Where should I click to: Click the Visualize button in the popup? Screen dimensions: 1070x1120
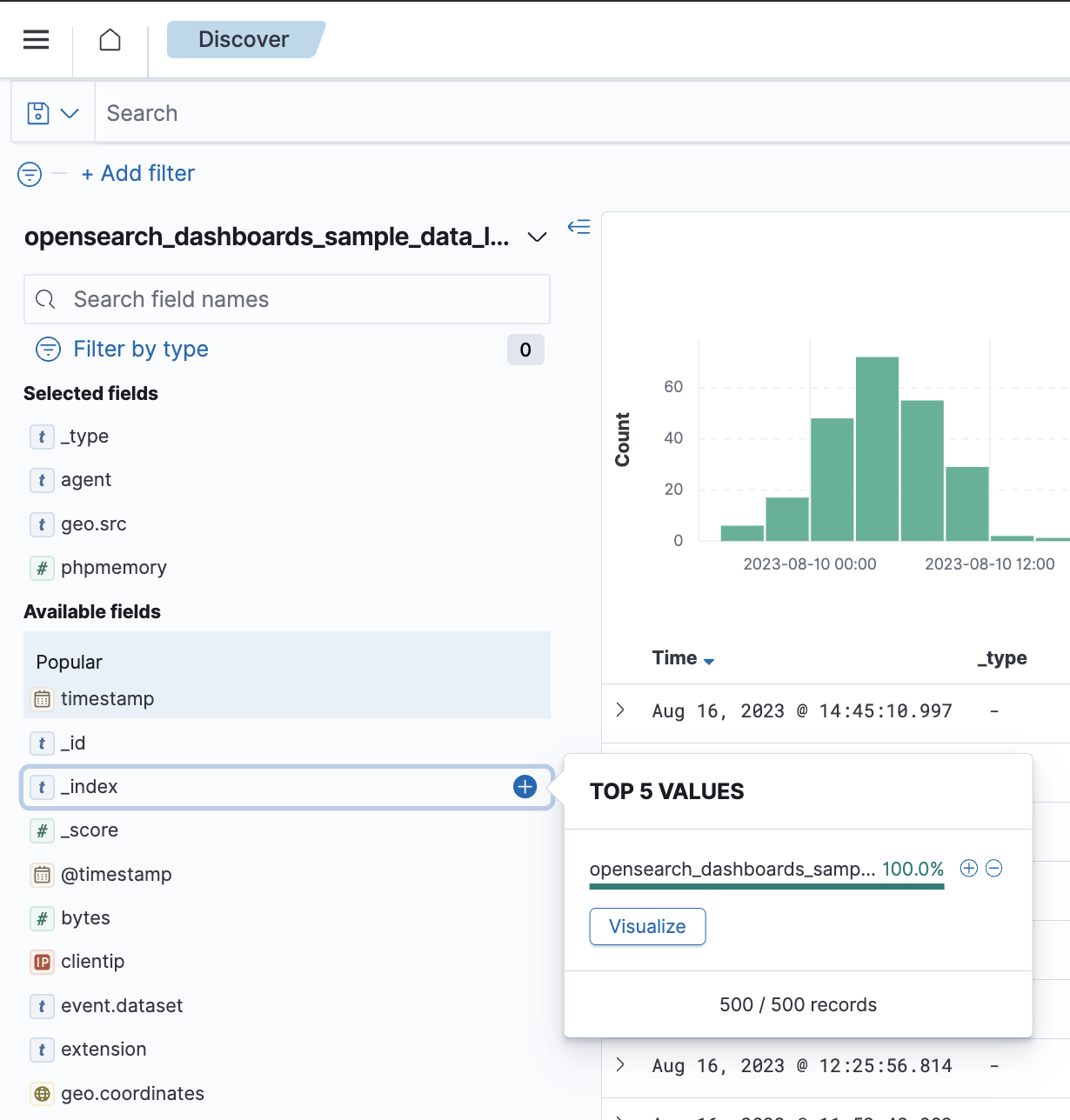click(x=647, y=926)
